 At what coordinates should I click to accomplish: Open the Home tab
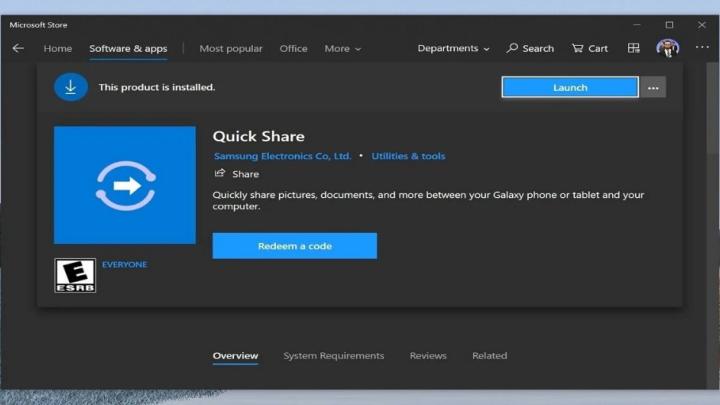58,48
